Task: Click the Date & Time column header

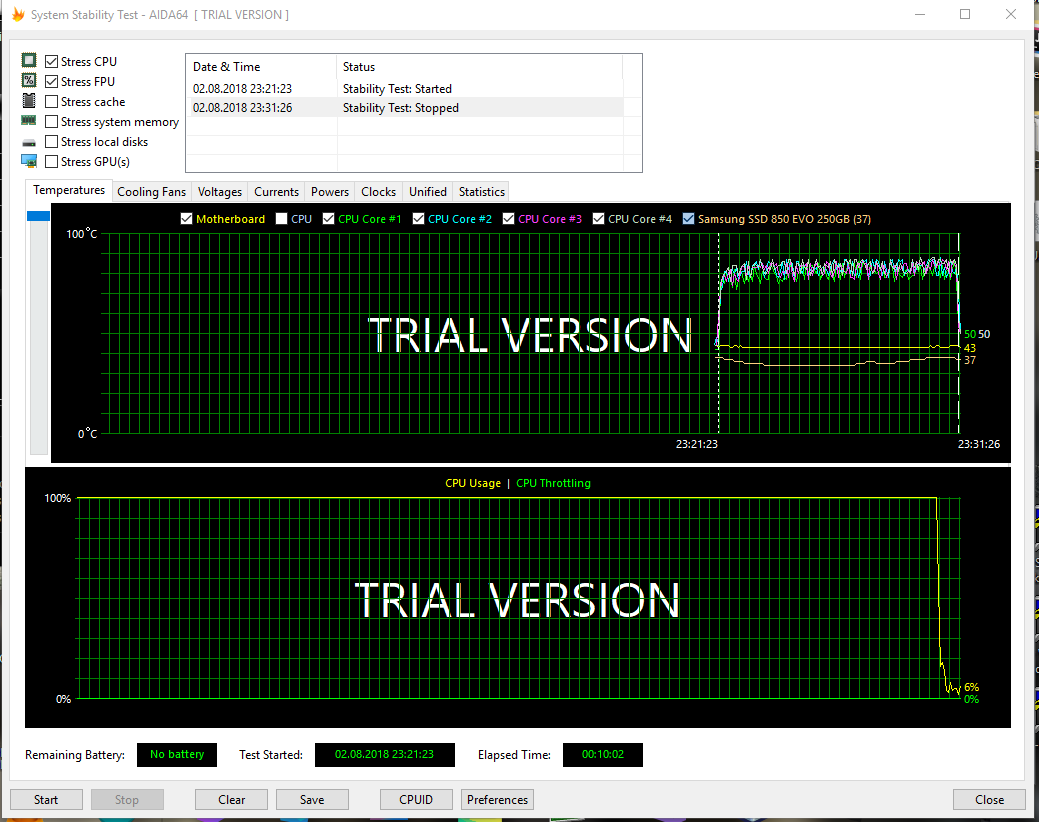Action: pyautogui.click(x=262, y=67)
